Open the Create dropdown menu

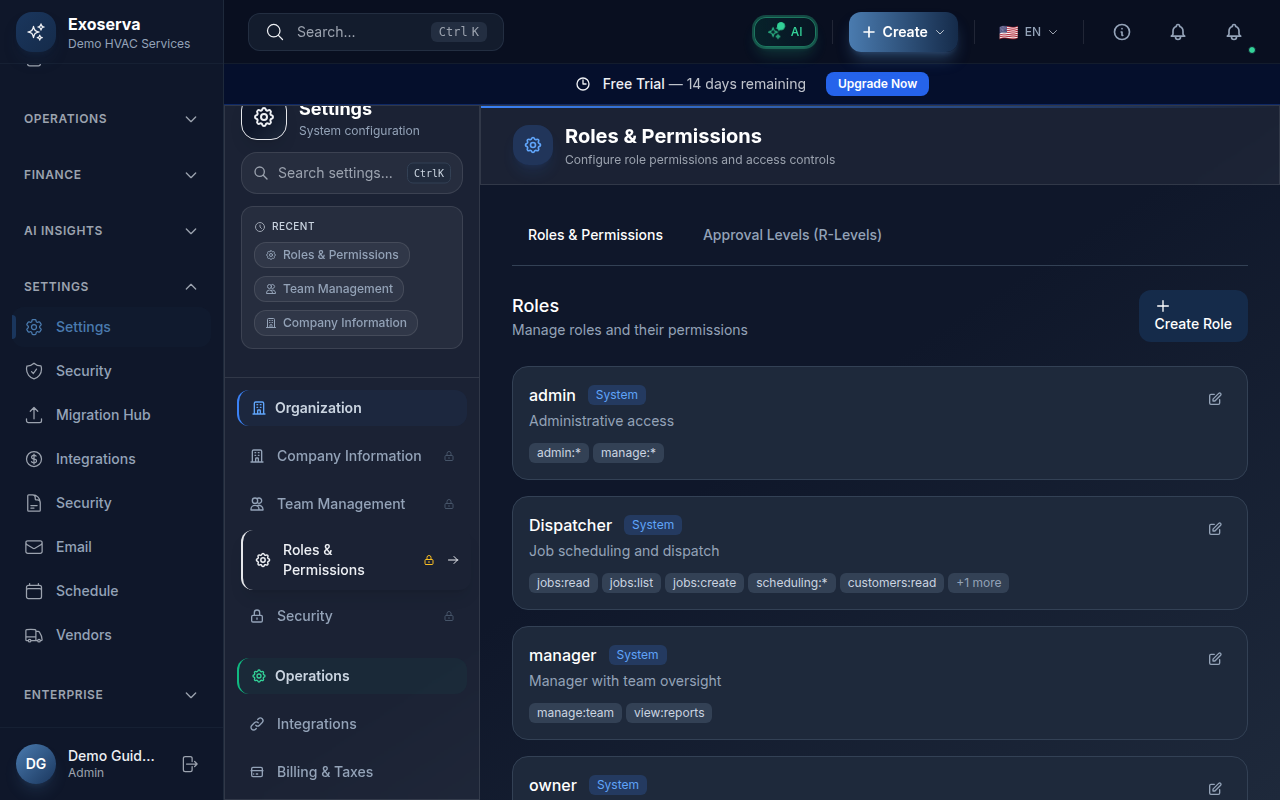click(x=903, y=32)
